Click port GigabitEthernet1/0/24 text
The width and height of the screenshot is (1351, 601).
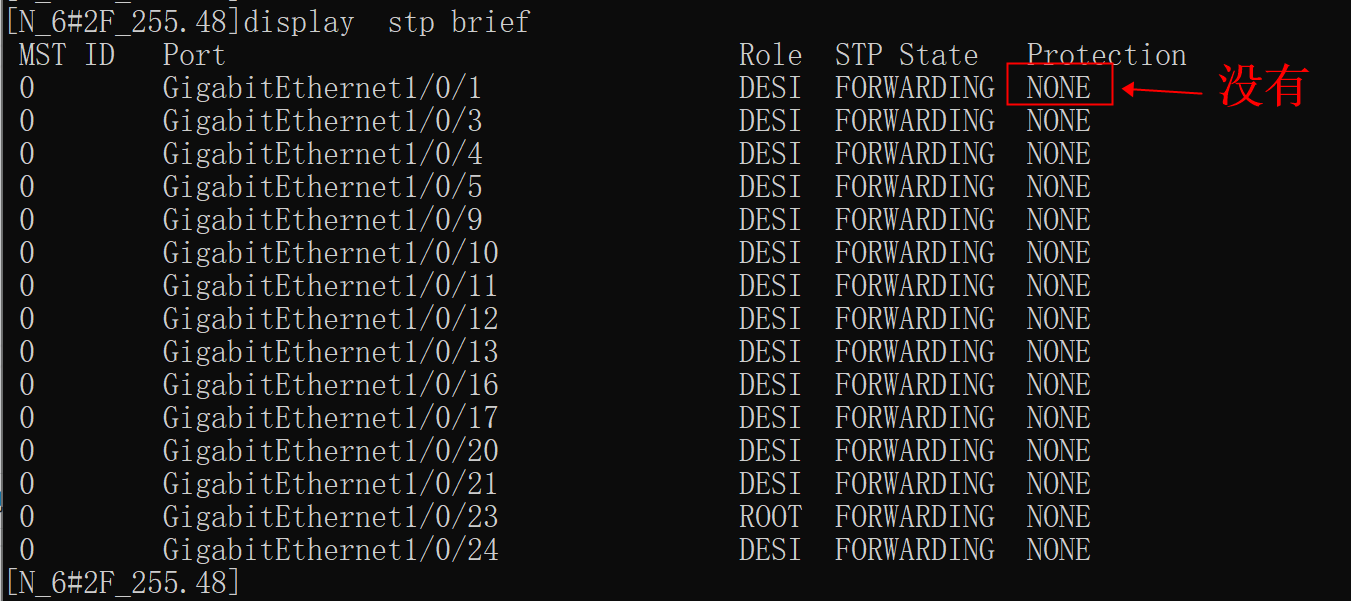click(x=330, y=550)
